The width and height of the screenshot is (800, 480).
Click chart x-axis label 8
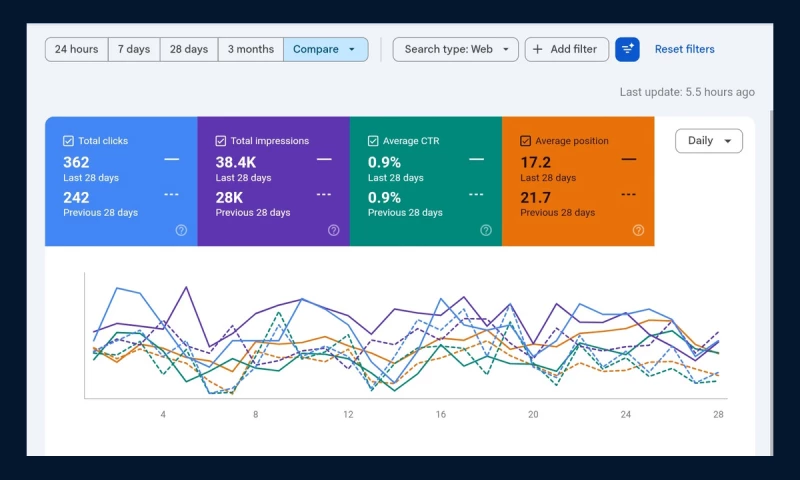point(256,415)
